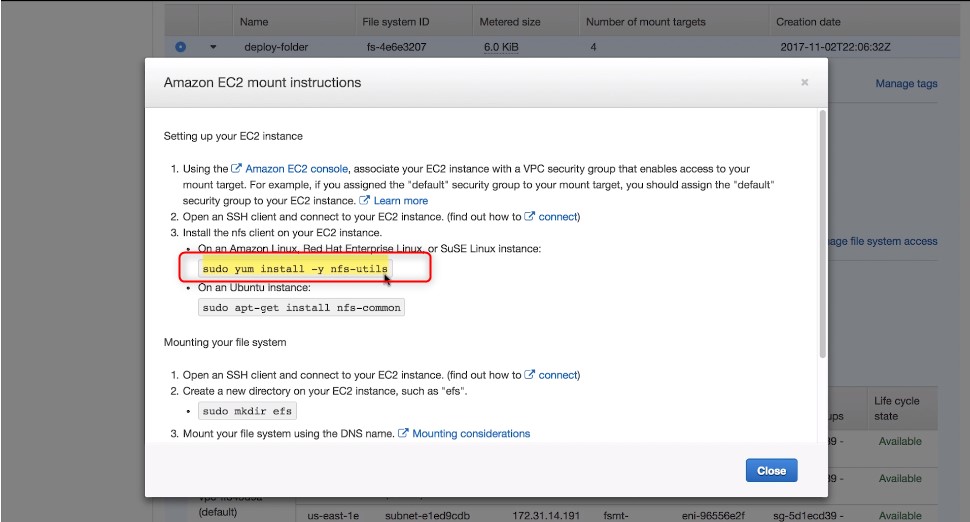This screenshot has height=522, width=970.
Task: Close the mount instructions dialog with X
Action: click(804, 82)
